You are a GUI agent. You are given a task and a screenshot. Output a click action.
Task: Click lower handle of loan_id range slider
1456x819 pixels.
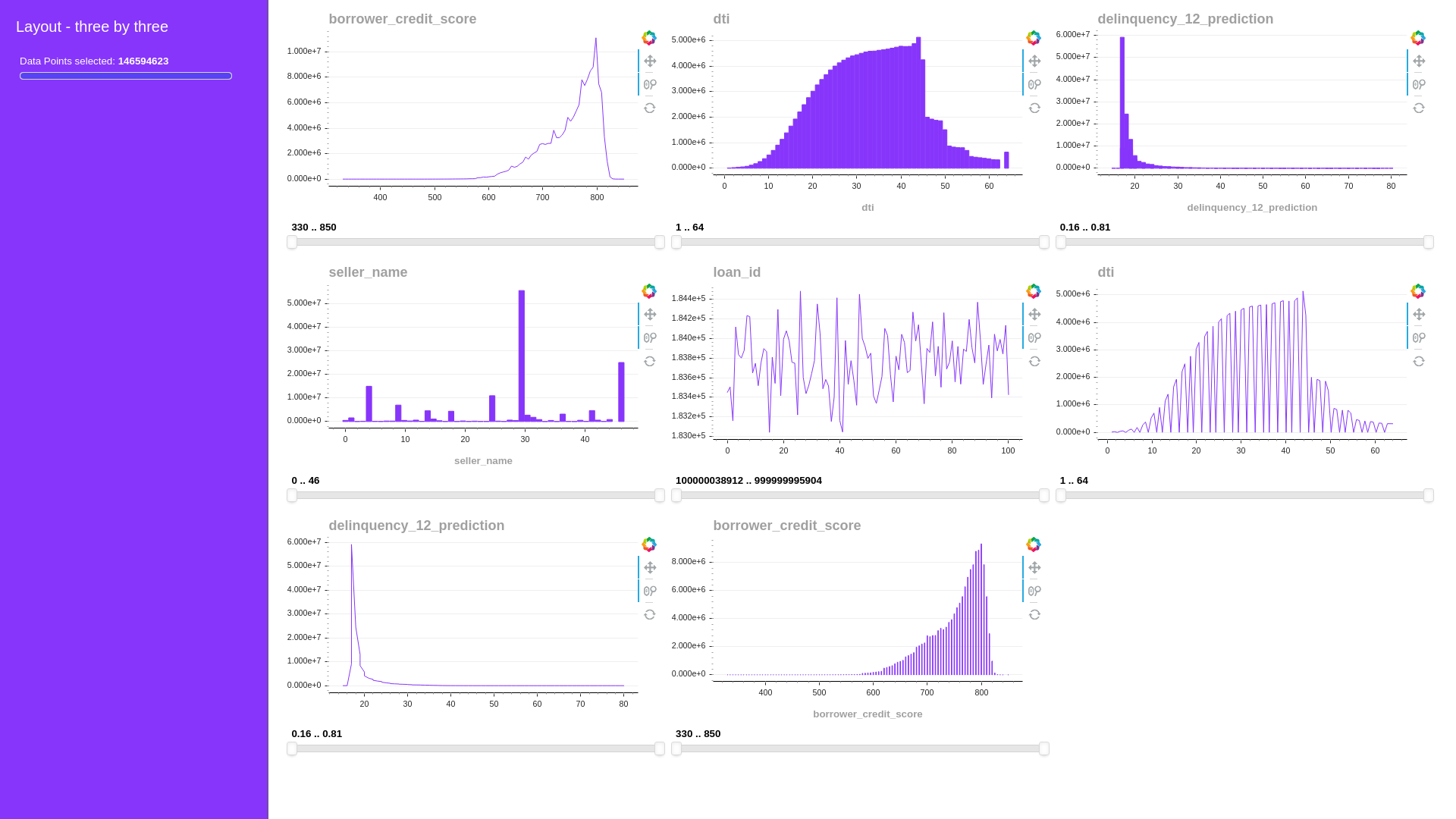tap(676, 495)
